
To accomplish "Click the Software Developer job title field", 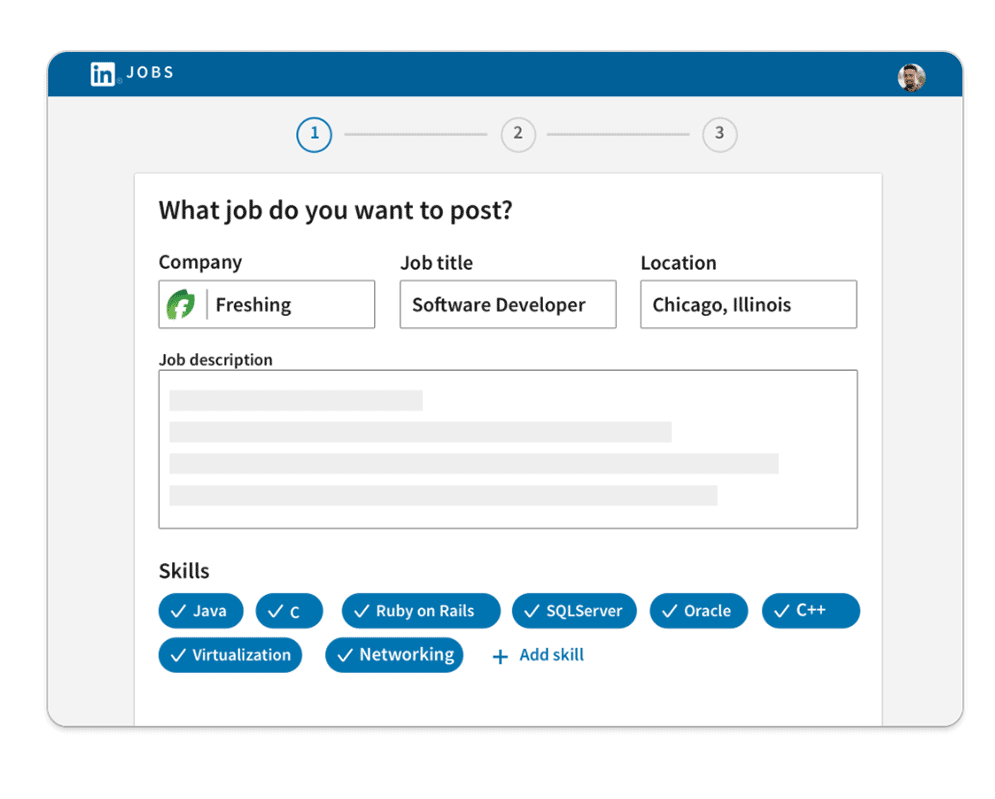I will coord(507,304).
